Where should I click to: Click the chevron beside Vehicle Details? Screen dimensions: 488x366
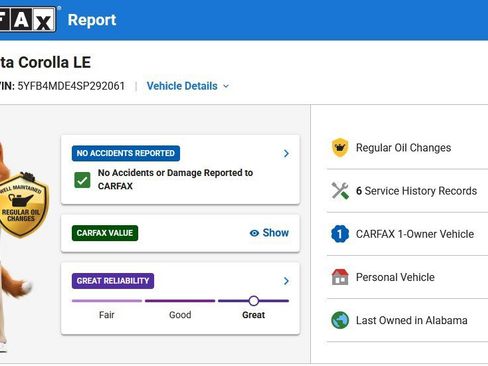point(226,86)
